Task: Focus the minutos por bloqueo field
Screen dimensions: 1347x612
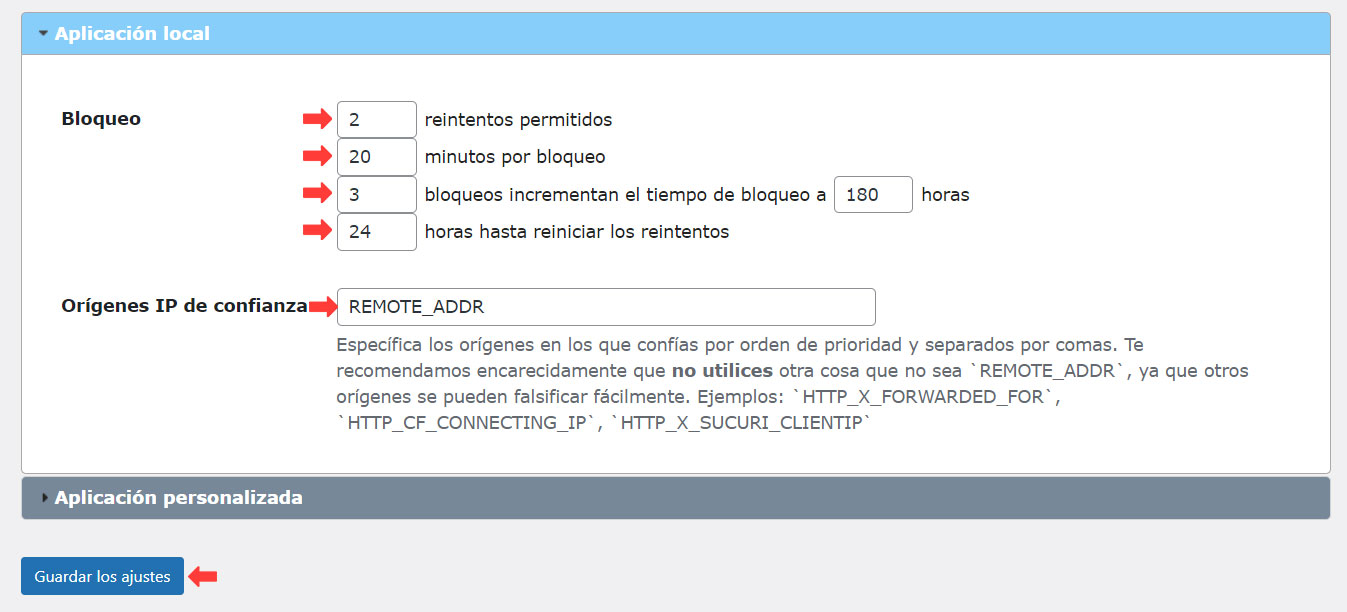Action: (376, 157)
